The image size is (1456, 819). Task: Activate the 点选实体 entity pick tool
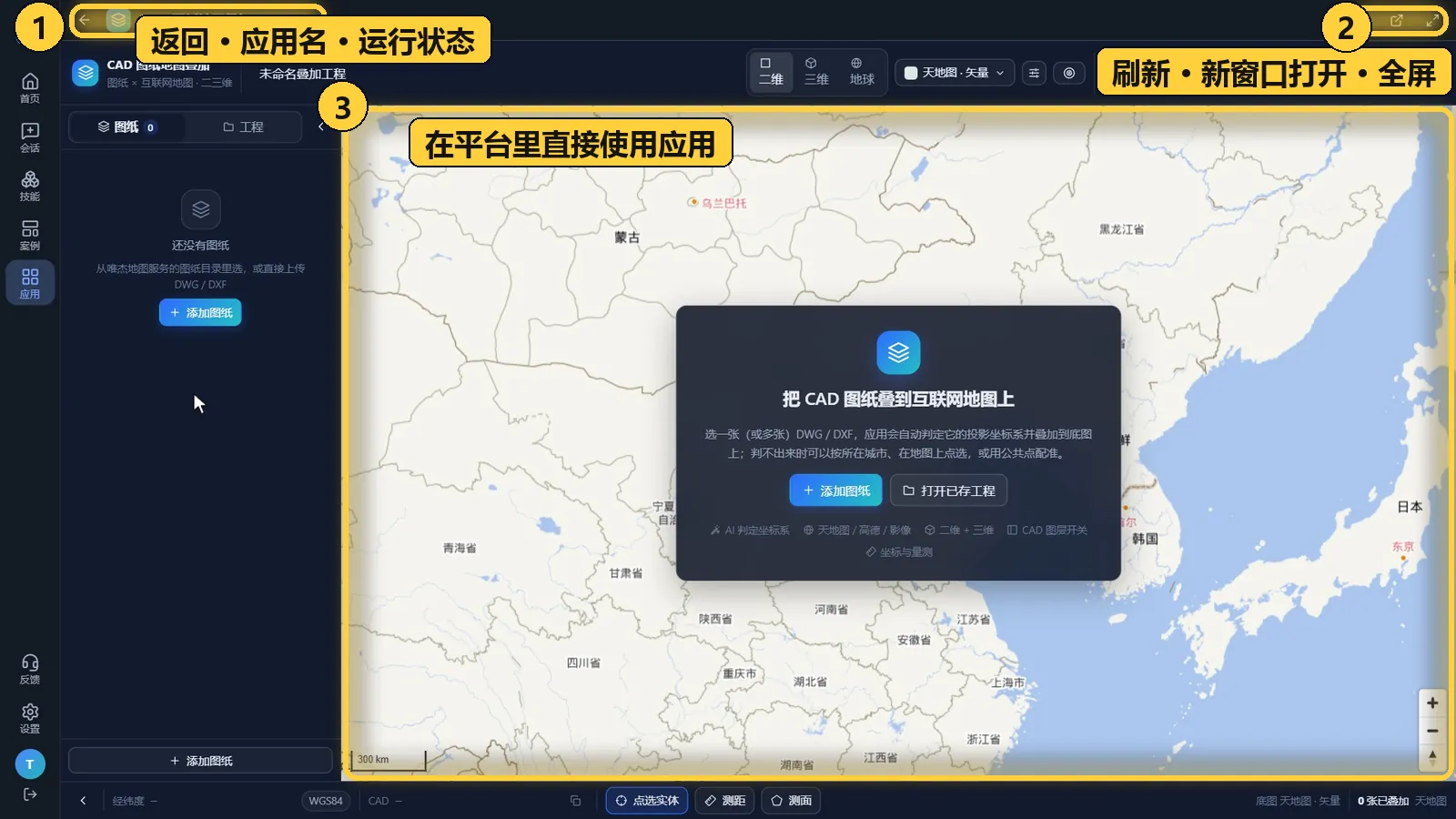click(647, 801)
